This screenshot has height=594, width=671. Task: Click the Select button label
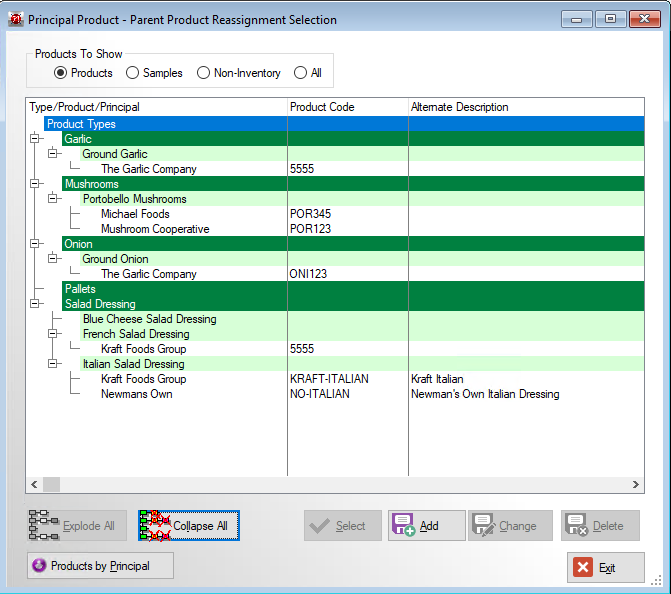[350, 526]
